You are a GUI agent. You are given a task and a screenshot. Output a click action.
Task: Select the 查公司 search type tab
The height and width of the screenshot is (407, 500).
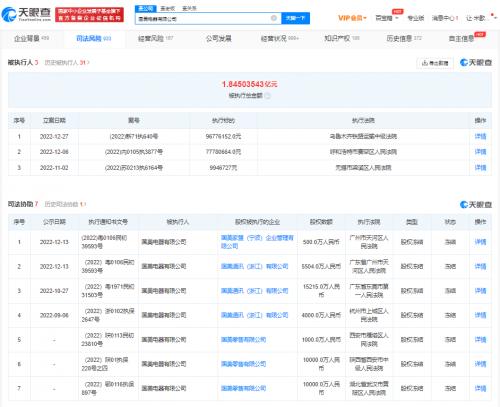[x=146, y=8]
